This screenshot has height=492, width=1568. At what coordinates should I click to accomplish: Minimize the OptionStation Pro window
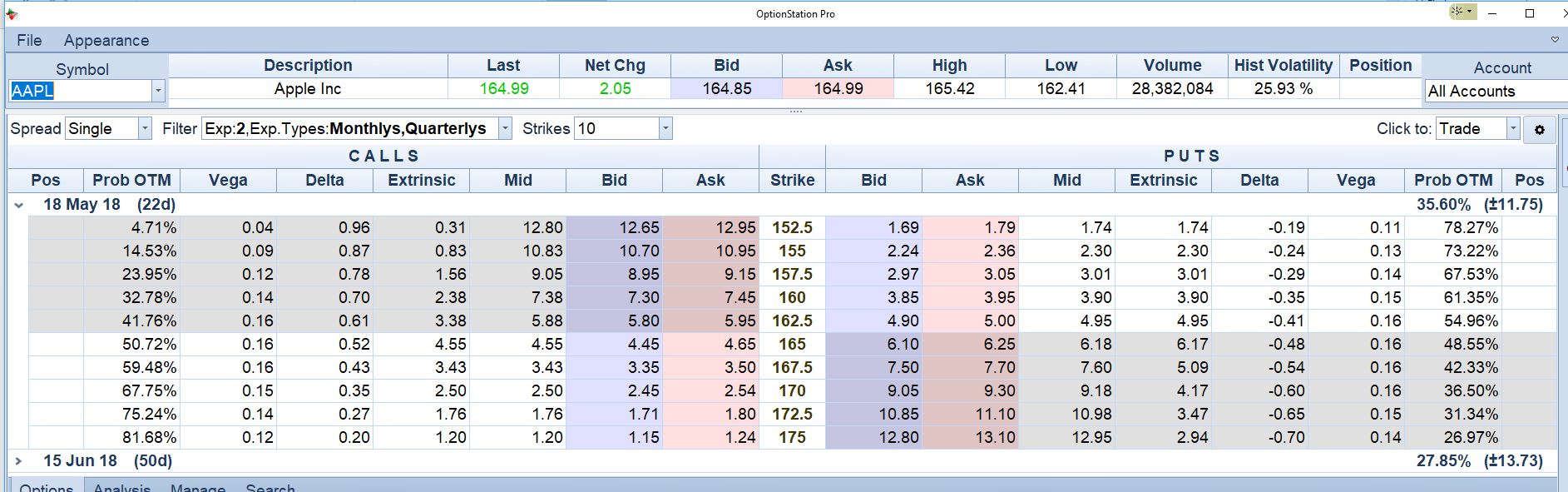pyautogui.click(x=1492, y=13)
